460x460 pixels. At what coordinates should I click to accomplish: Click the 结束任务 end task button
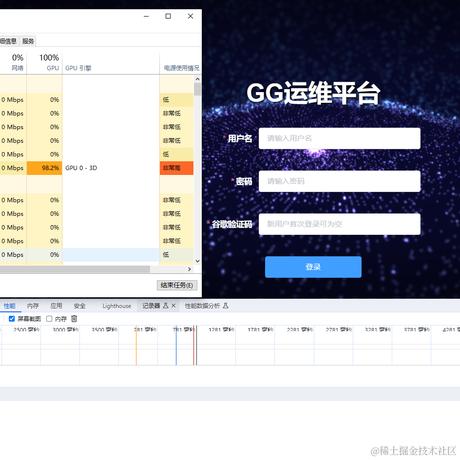tap(177, 285)
